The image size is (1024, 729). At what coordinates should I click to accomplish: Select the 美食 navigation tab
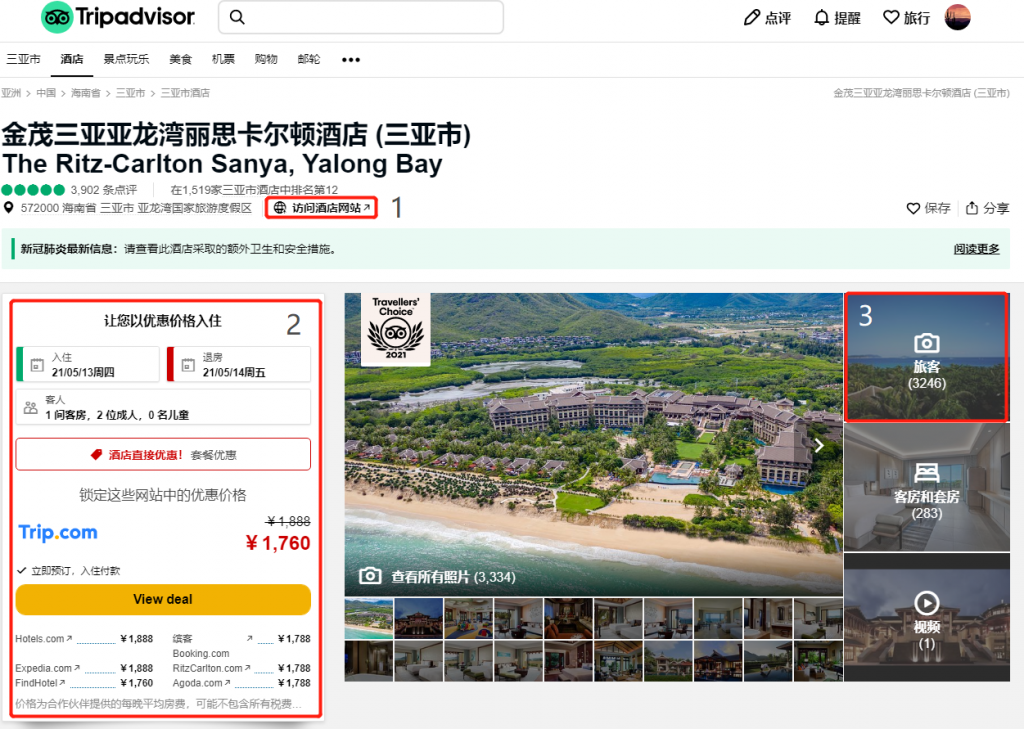180,60
